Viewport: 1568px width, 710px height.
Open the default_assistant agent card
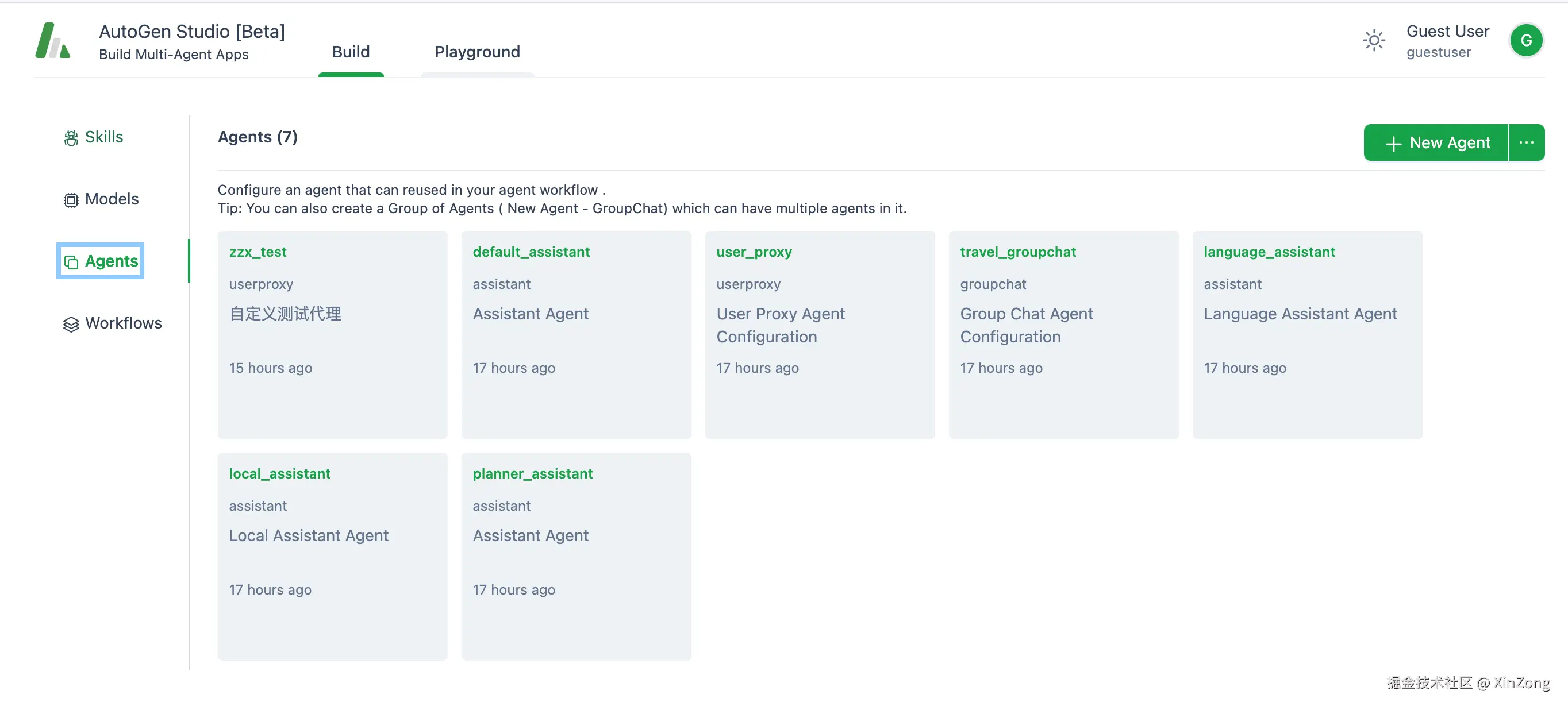[576, 335]
